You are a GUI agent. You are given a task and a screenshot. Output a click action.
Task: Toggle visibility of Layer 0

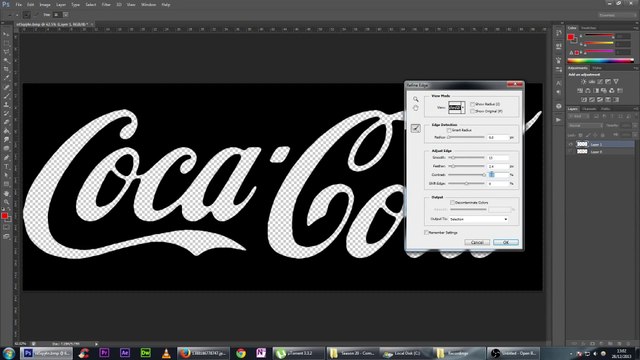(x=571, y=151)
